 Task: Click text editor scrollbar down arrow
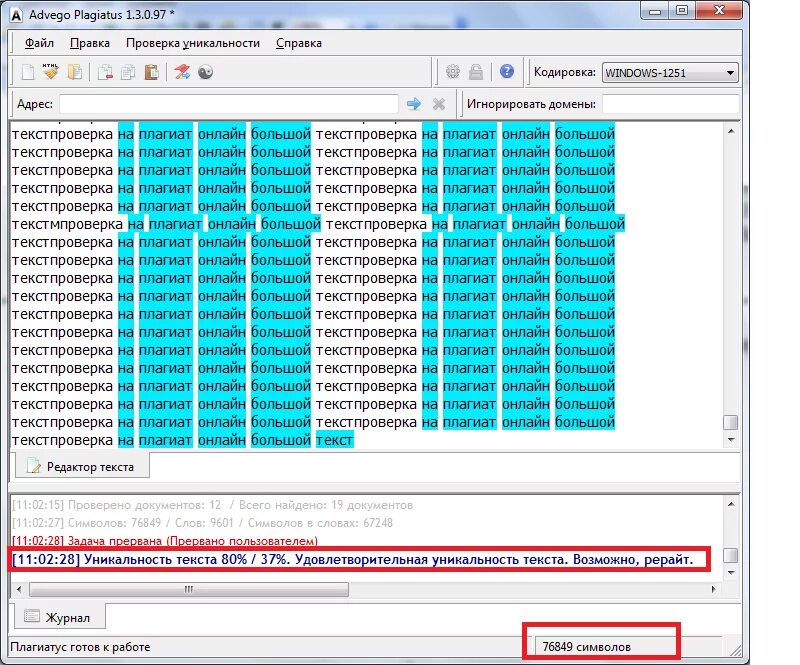(731, 439)
